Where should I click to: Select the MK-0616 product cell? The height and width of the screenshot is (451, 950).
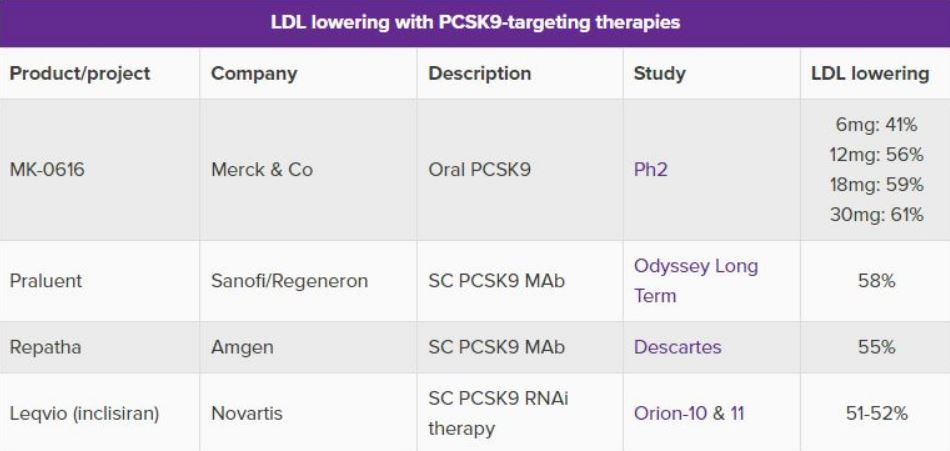47,170
